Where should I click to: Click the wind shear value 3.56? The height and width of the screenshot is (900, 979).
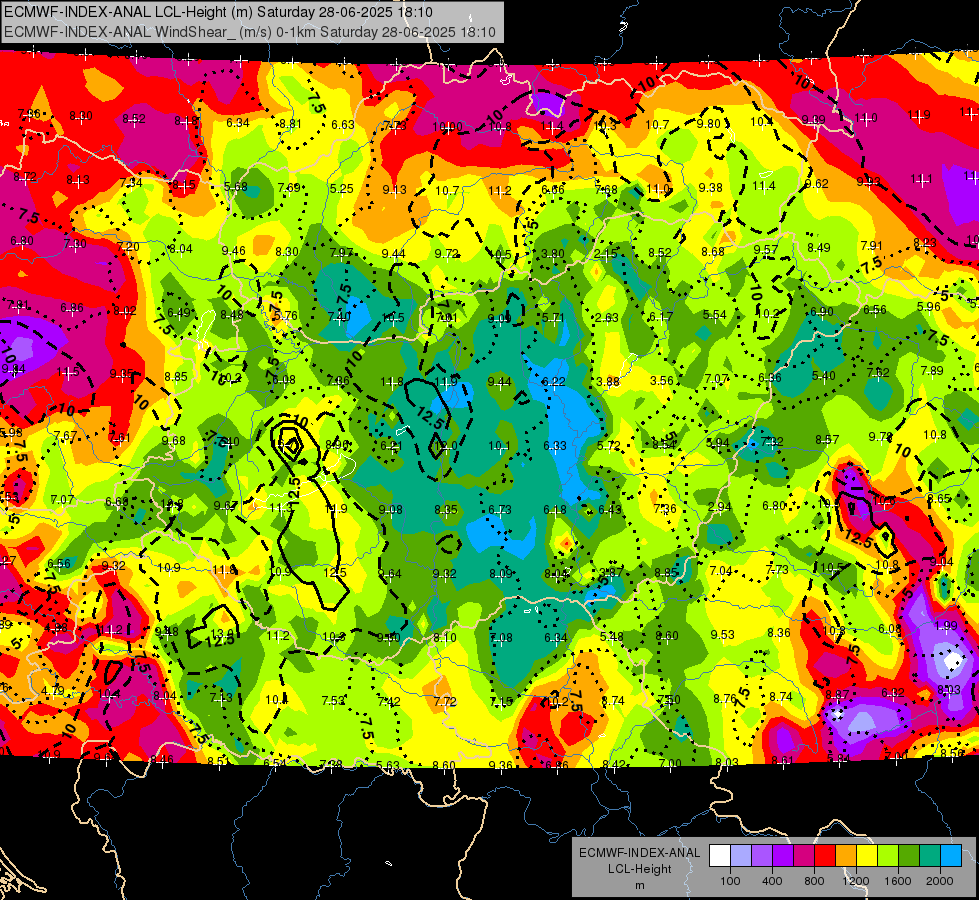662,380
